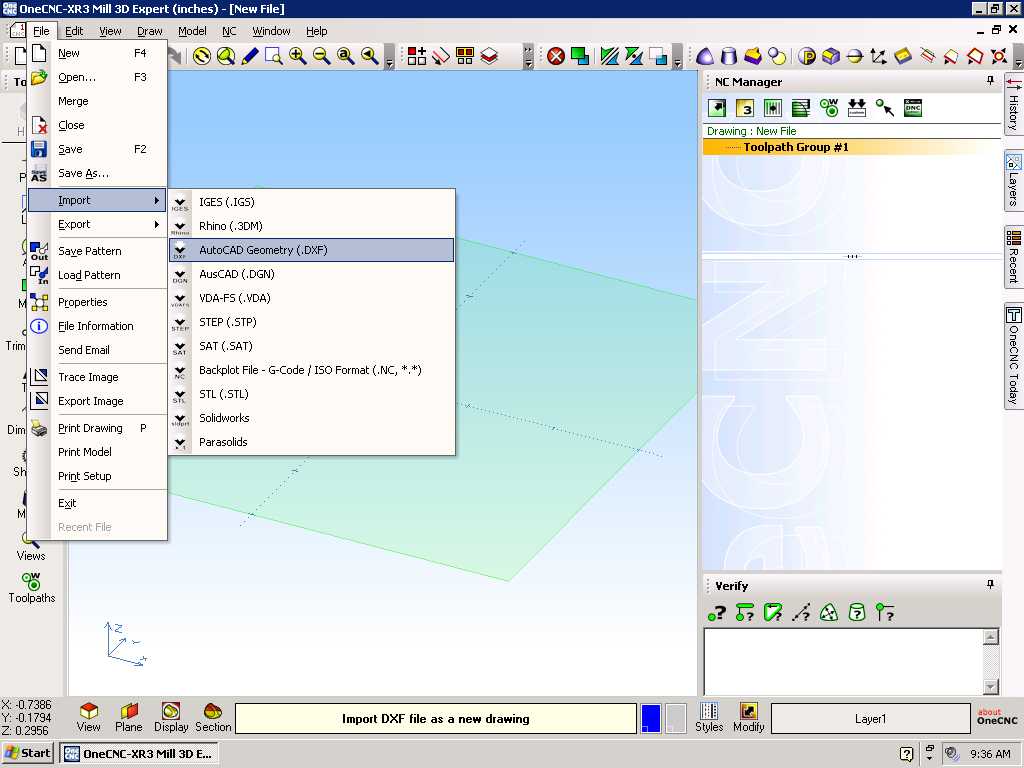Expand the Export submenu arrow
Image resolution: width=1024 pixels, height=768 pixels.
157,224
